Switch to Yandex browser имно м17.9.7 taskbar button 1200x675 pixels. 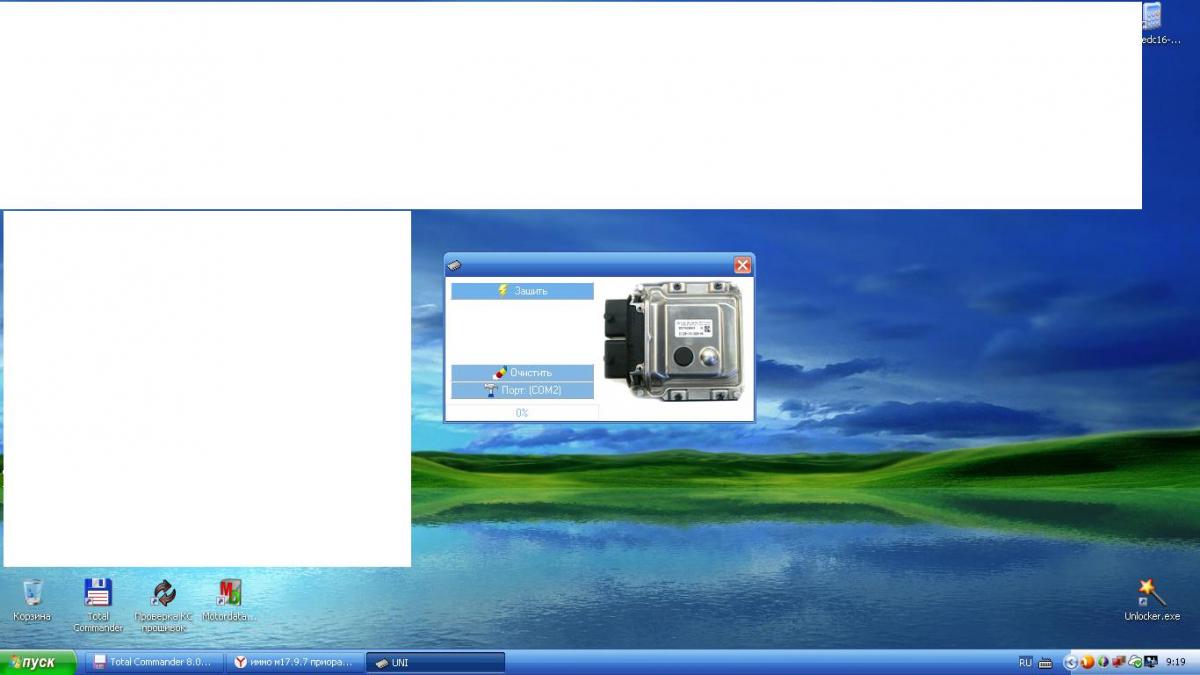click(x=294, y=662)
